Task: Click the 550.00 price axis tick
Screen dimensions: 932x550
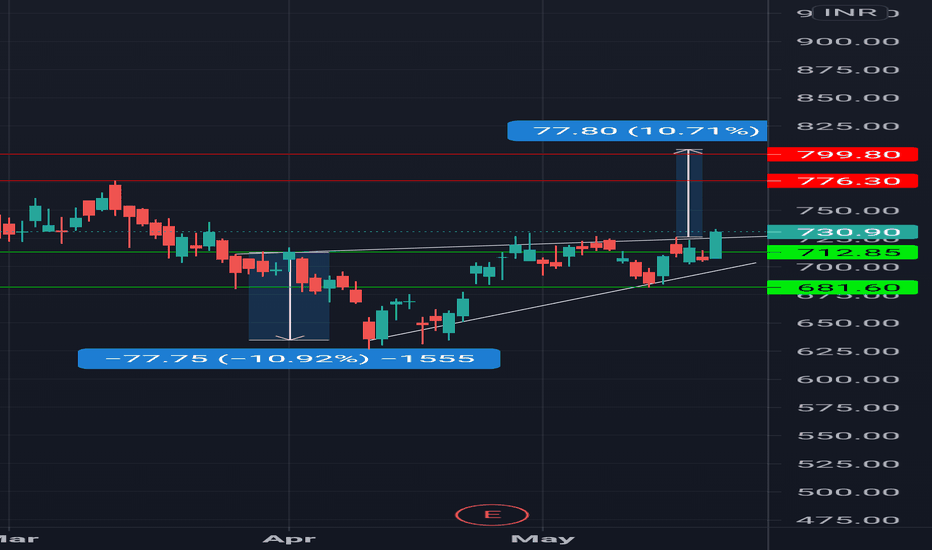Action: 848,436
